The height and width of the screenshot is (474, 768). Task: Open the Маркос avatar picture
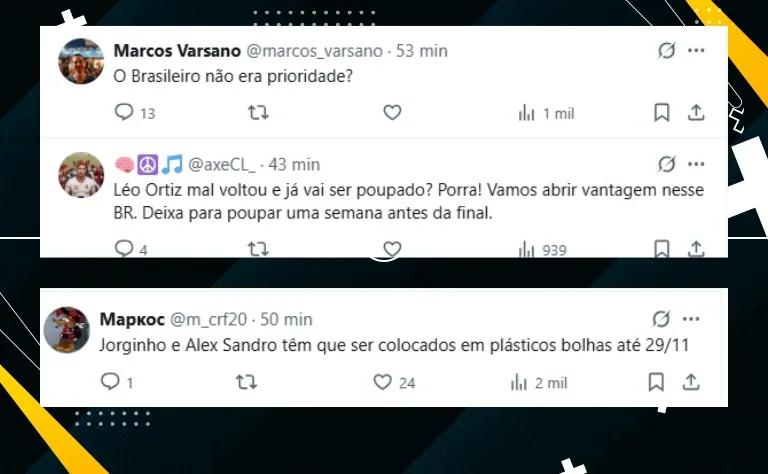click(67, 330)
